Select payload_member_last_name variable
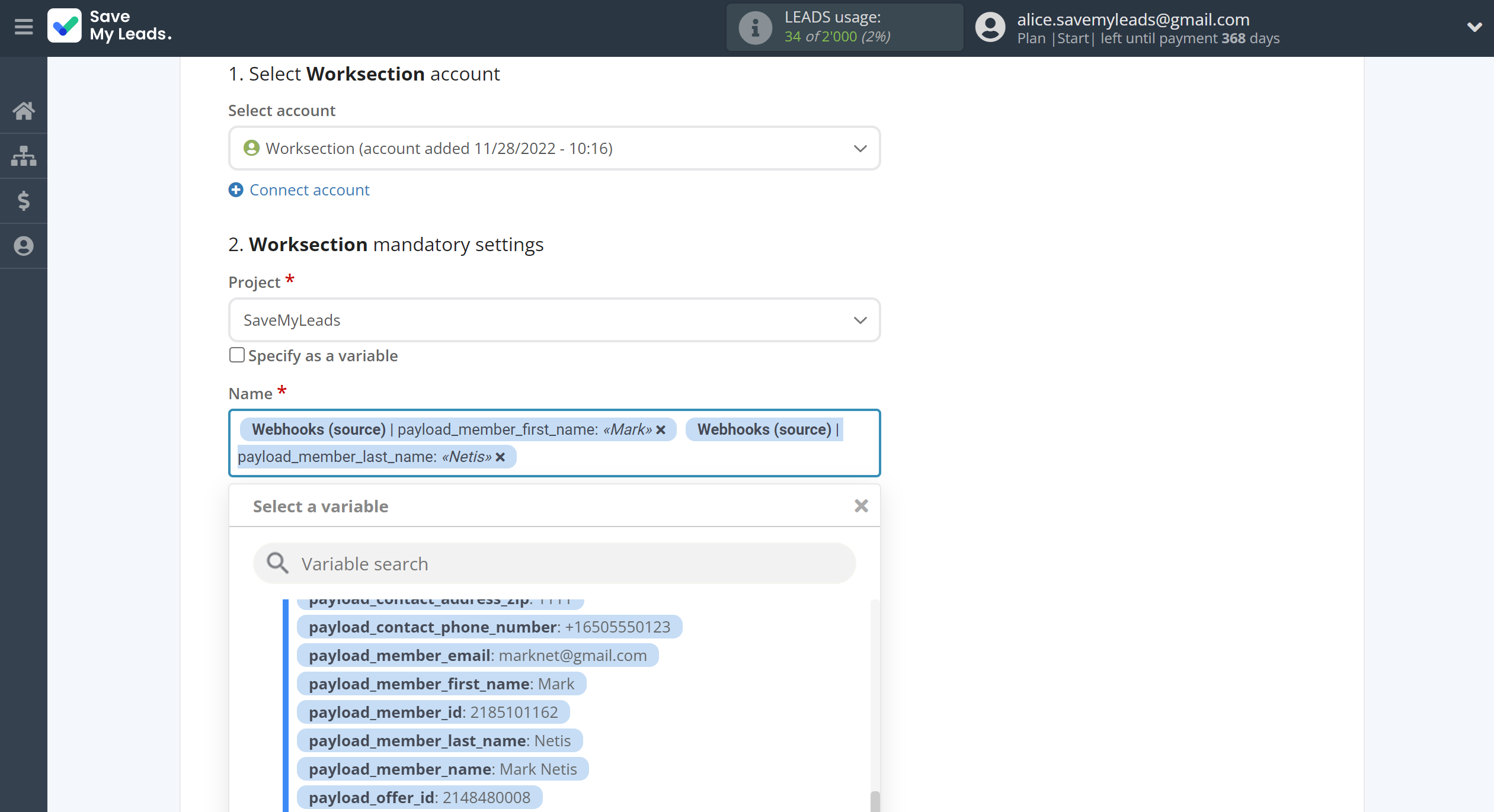Screen dimensions: 1494x812 pos(440,740)
